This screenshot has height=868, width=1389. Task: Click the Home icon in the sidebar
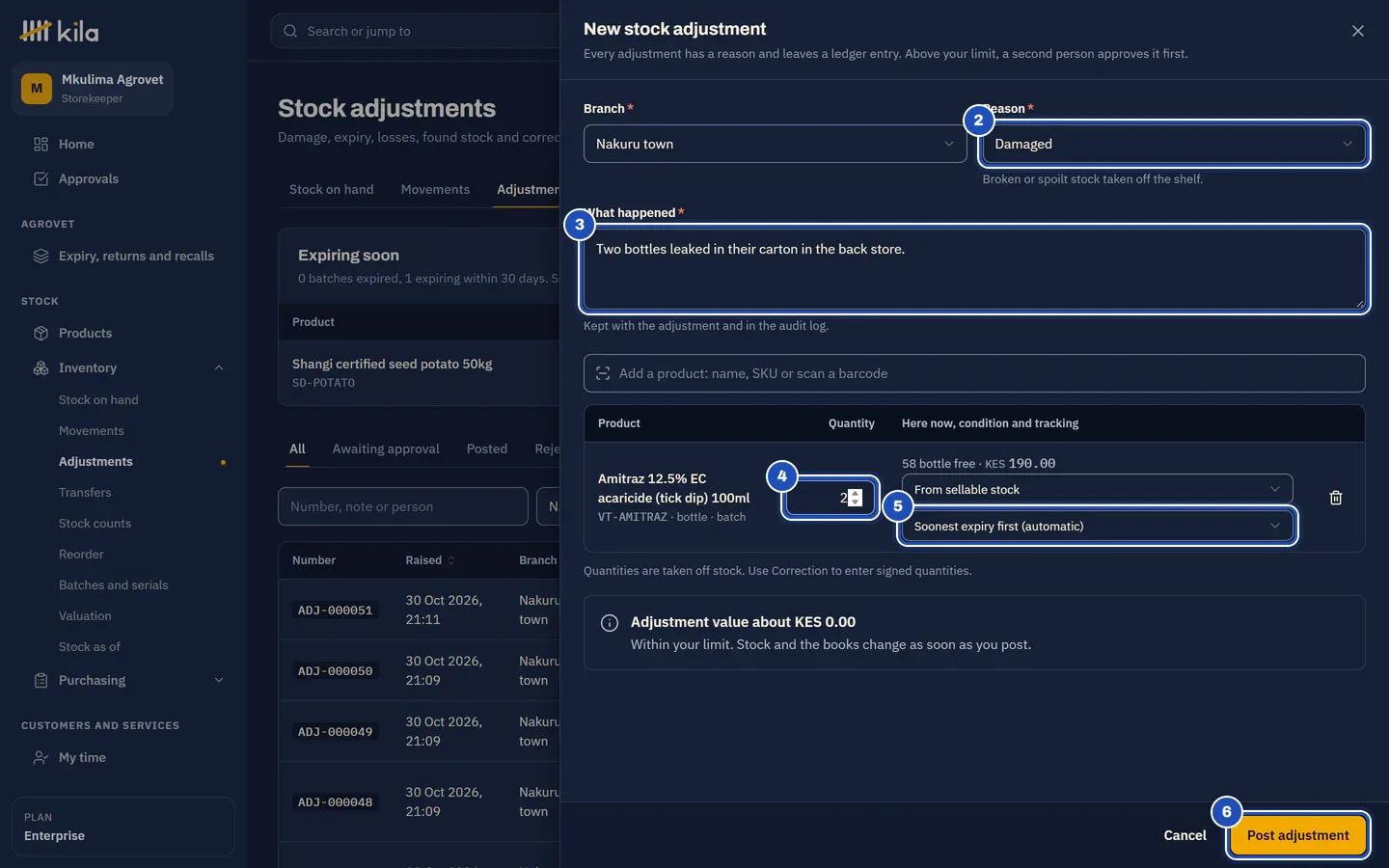(x=41, y=144)
